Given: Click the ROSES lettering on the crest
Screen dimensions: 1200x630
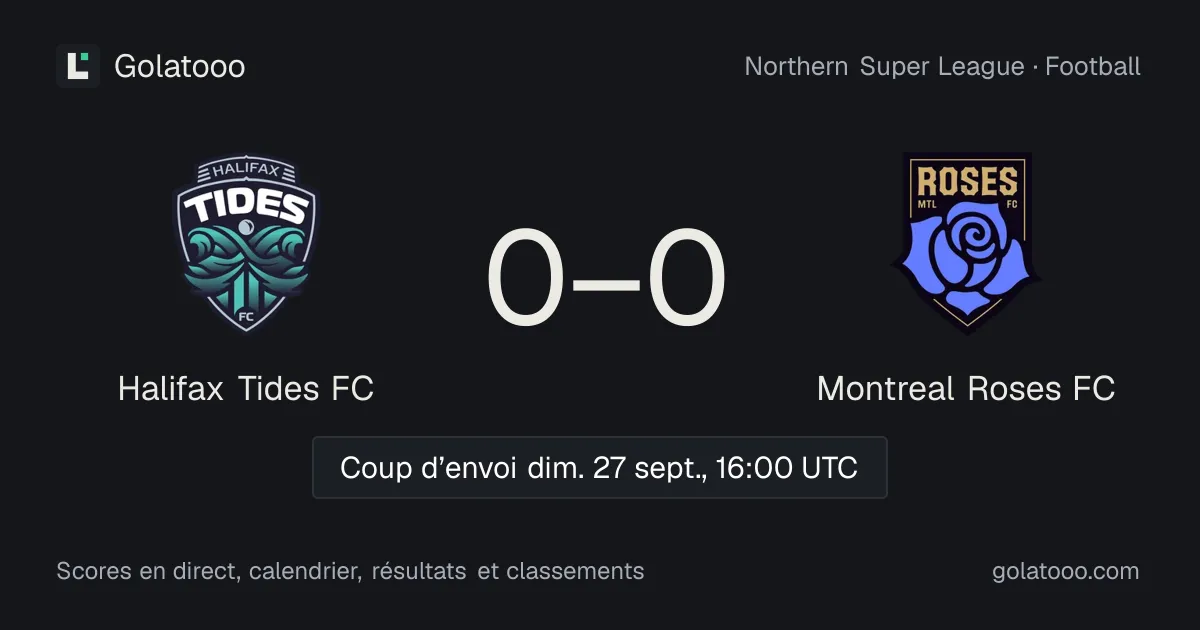Looking at the screenshot, I should point(967,181).
